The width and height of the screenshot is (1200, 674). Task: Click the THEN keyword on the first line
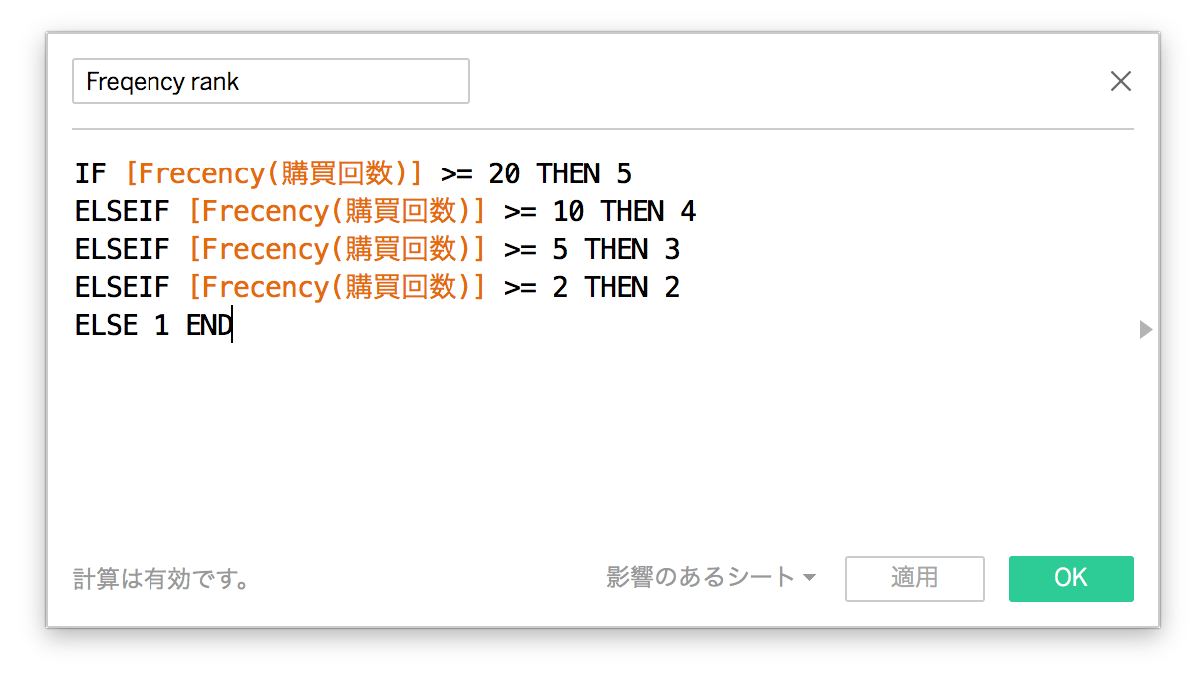568,174
